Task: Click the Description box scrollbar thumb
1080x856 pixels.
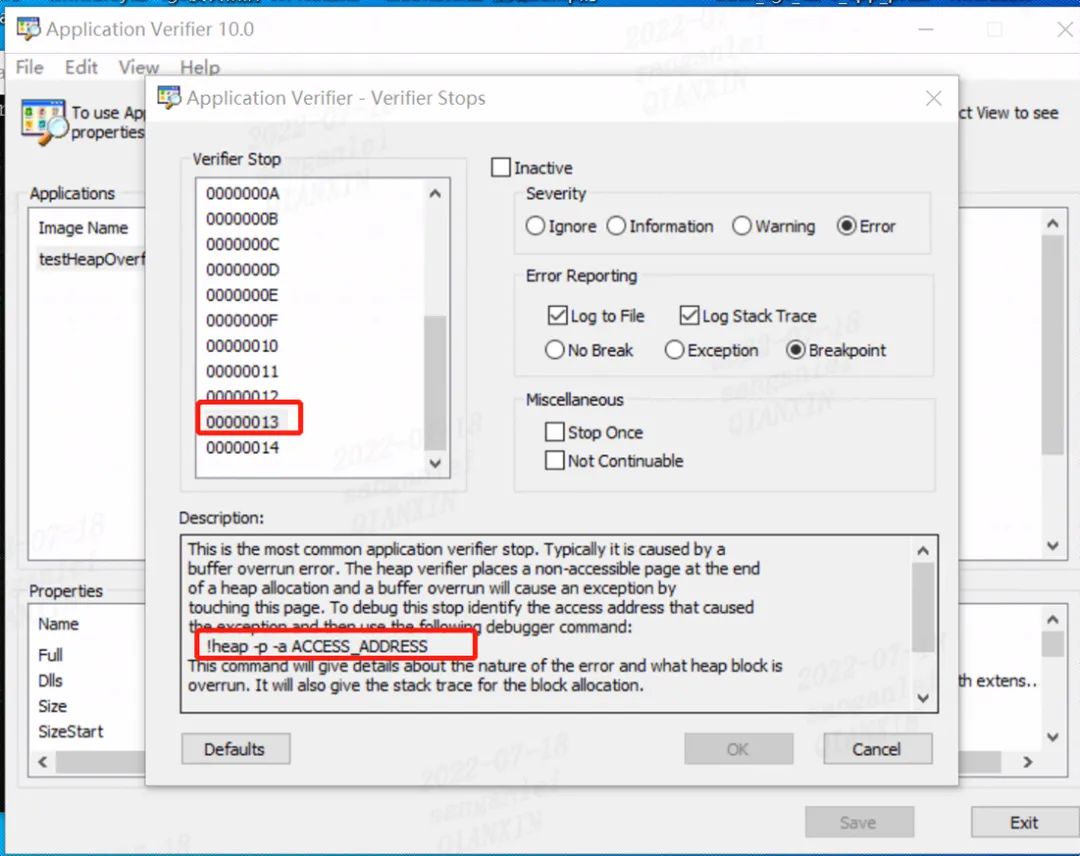Action: click(x=923, y=607)
